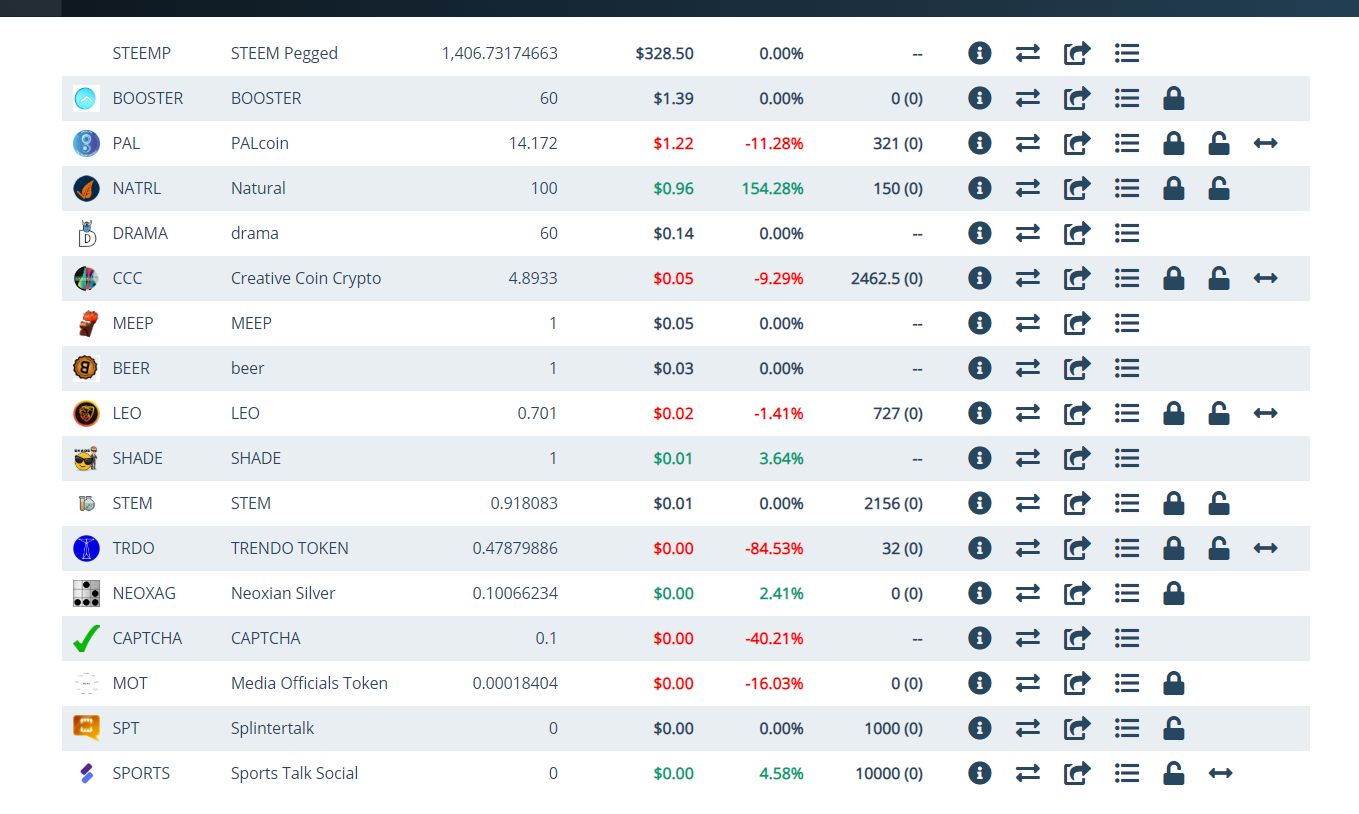The width and height of the screenshot is (1359, 814).
Task: Click the staked amount 2156 (0)
Action: [893, 503]
